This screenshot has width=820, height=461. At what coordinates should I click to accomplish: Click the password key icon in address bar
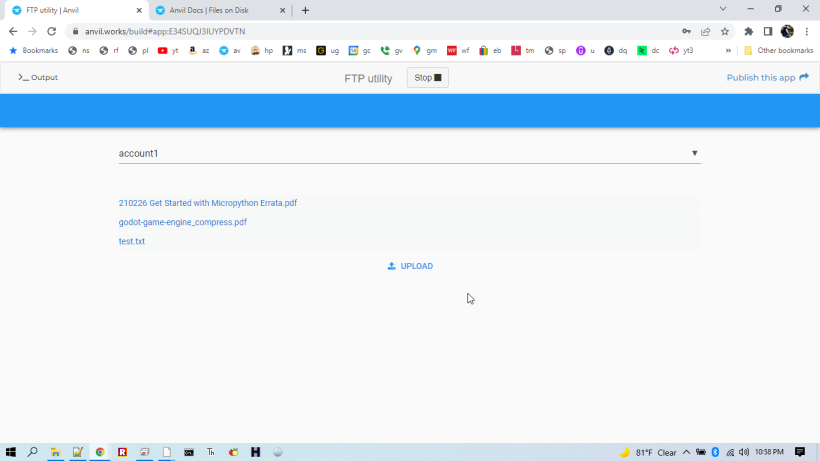tap(686, 31)
